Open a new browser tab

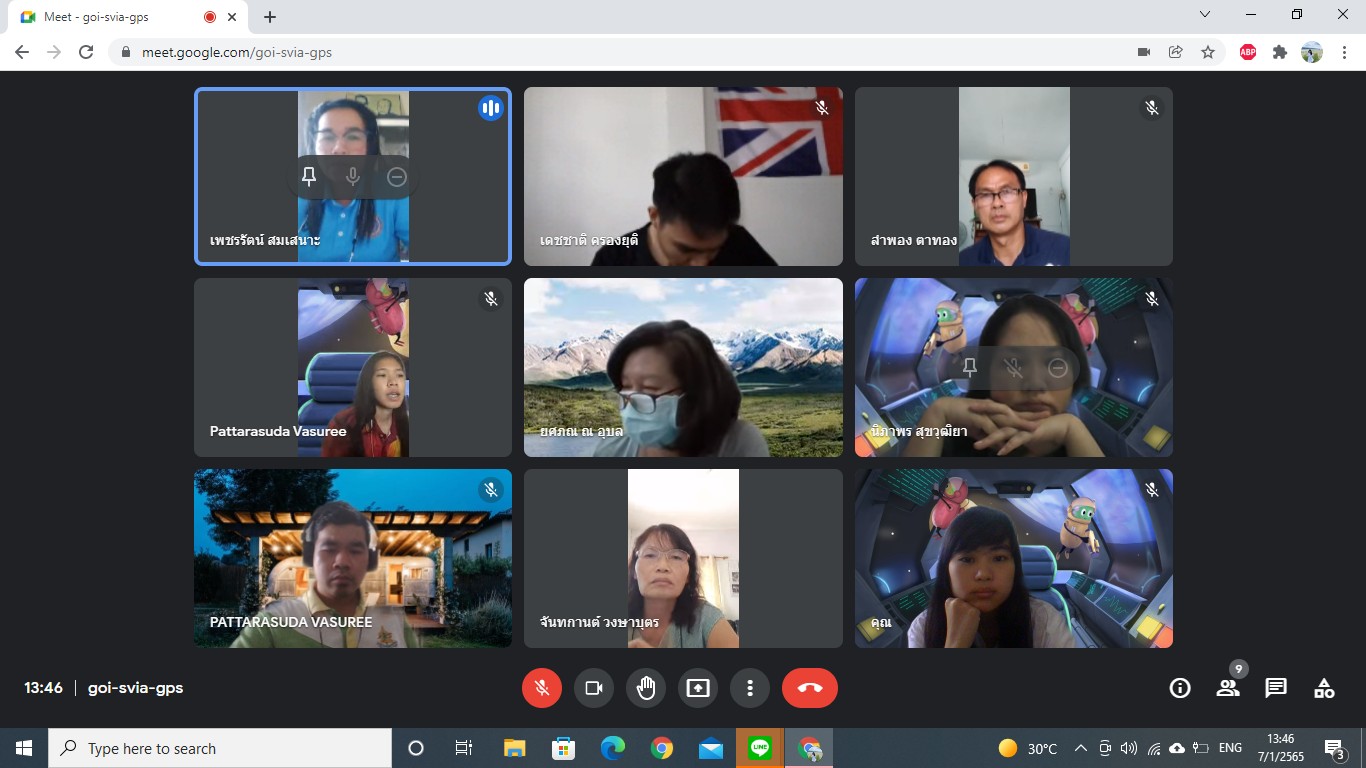[270, 17]
